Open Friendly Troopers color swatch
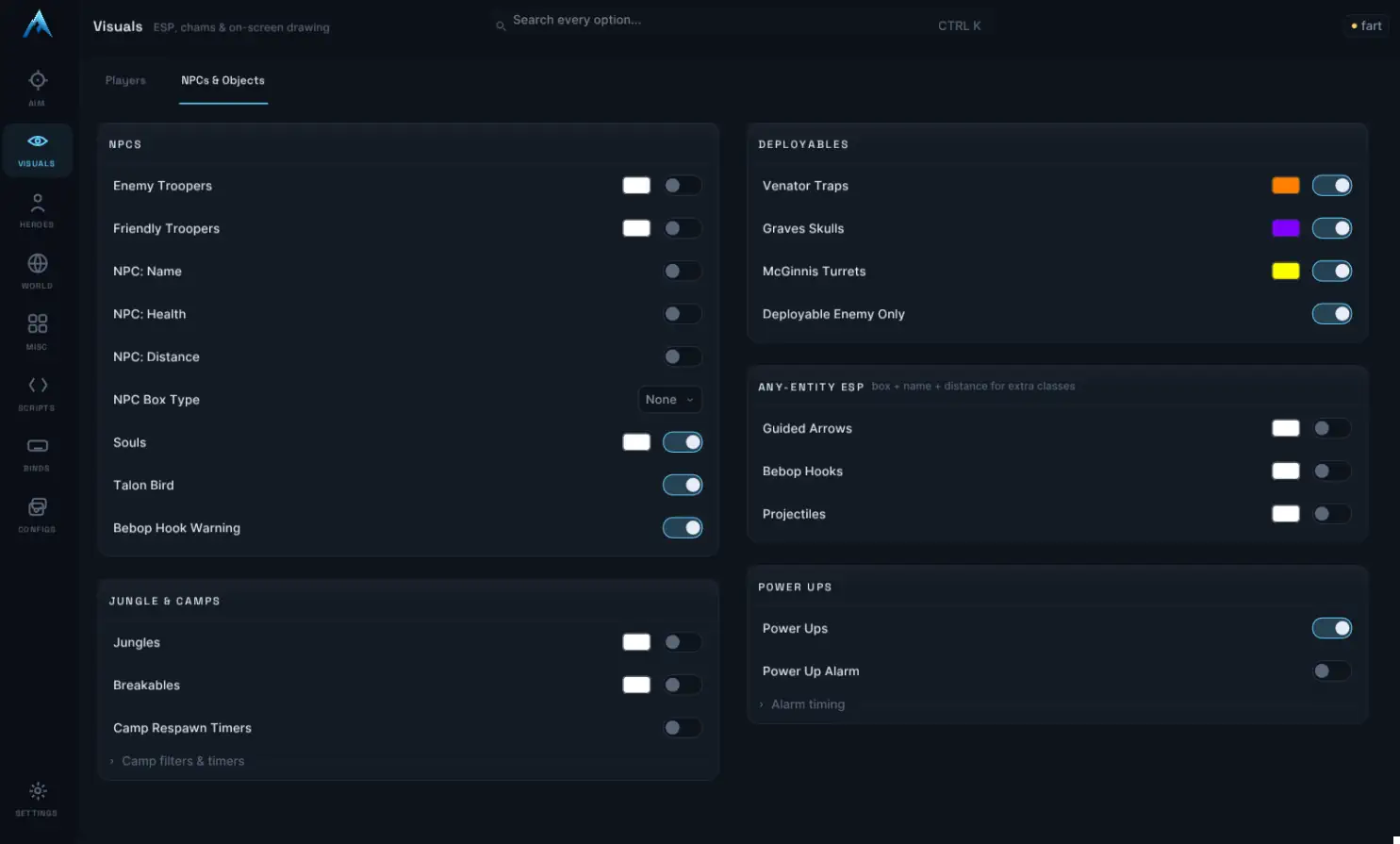Viewport: 1400px width, 844px height. [636, 228]
